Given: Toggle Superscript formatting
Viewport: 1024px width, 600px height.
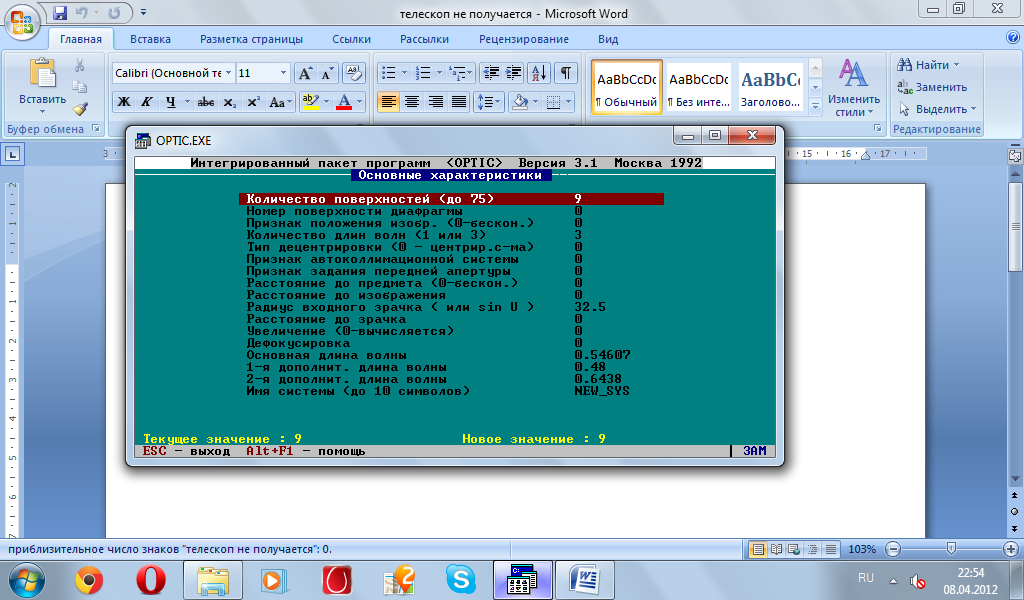Looking at the screenshot, I should click(253, 102).
